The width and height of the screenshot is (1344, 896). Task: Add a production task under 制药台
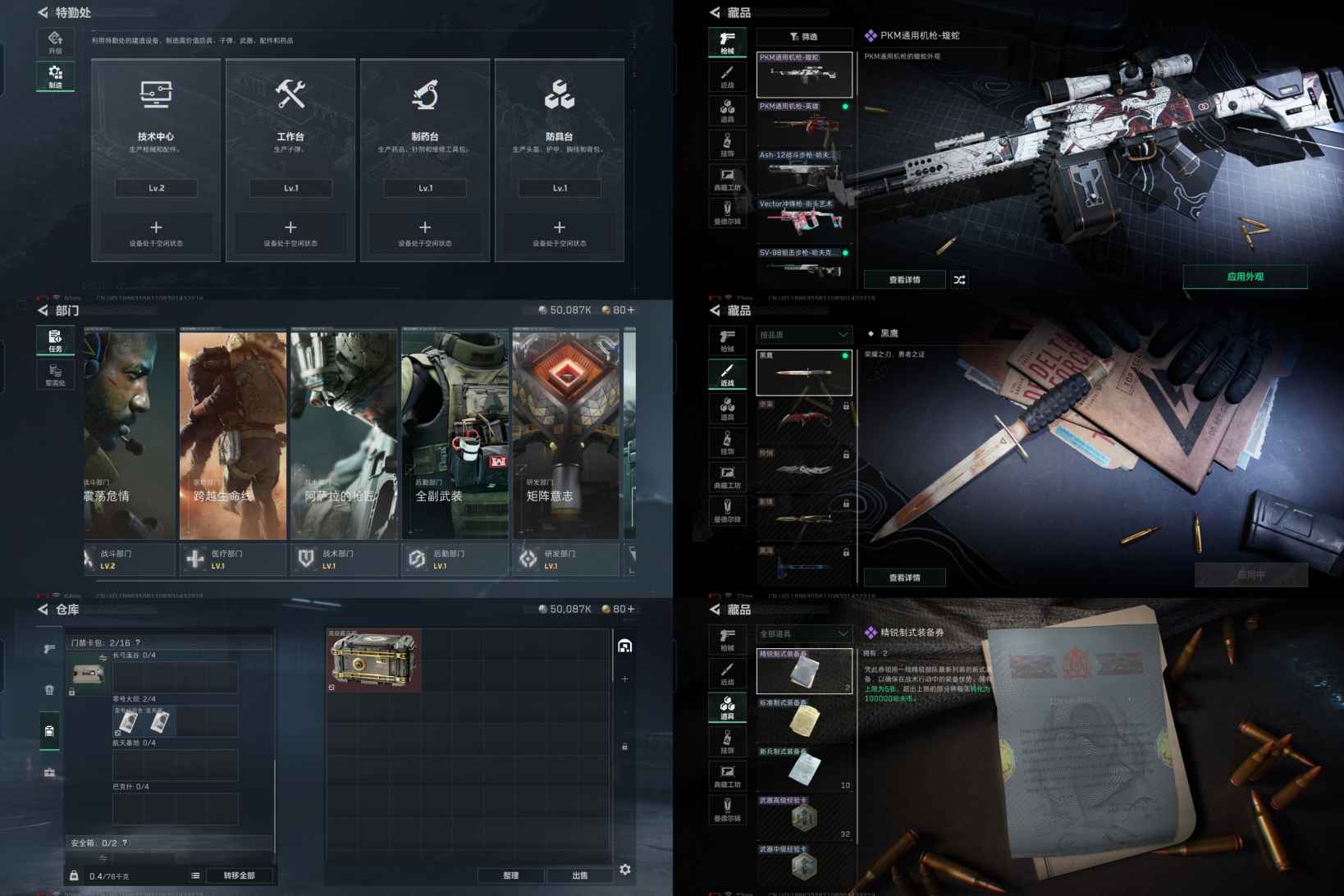click(425, 232)
